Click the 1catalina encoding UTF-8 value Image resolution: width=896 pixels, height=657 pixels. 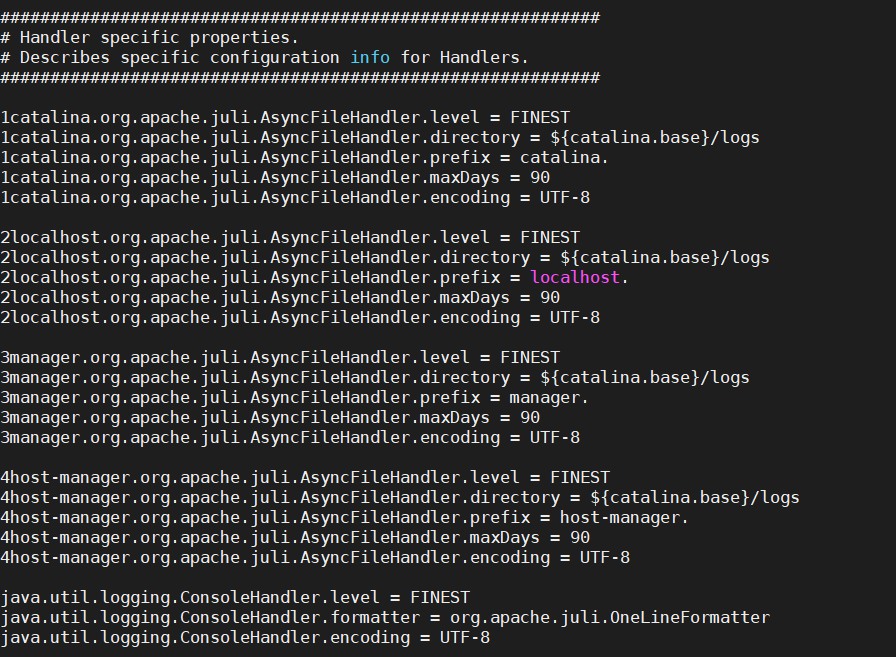(x=565, y=198)
